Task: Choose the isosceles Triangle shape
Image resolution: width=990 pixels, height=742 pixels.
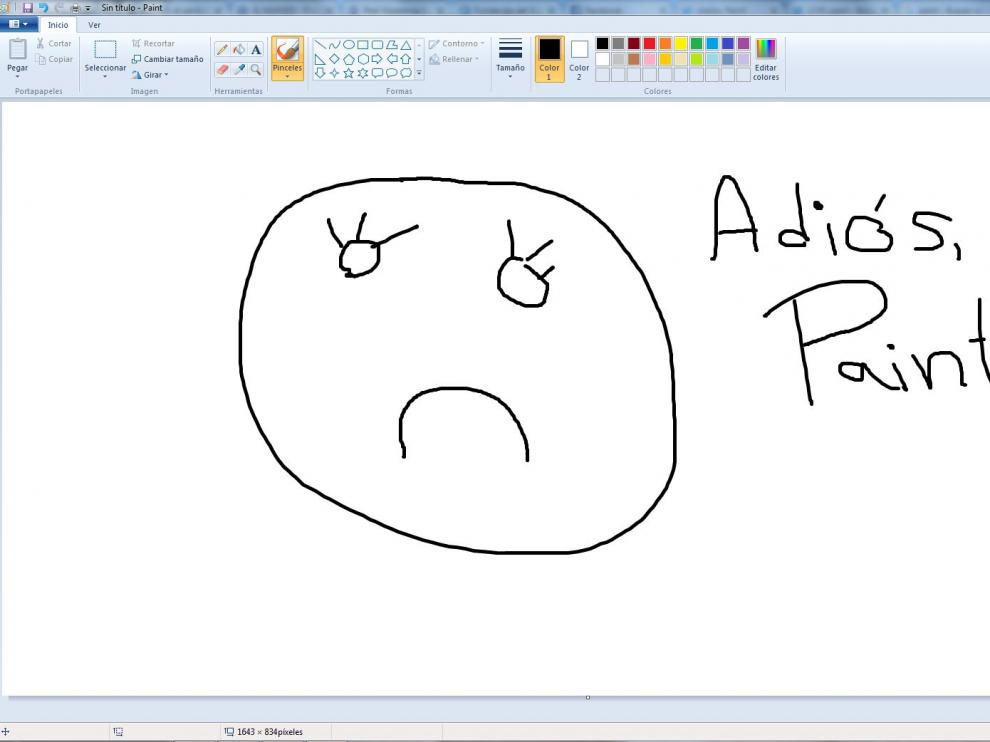Action: point(406,45)
